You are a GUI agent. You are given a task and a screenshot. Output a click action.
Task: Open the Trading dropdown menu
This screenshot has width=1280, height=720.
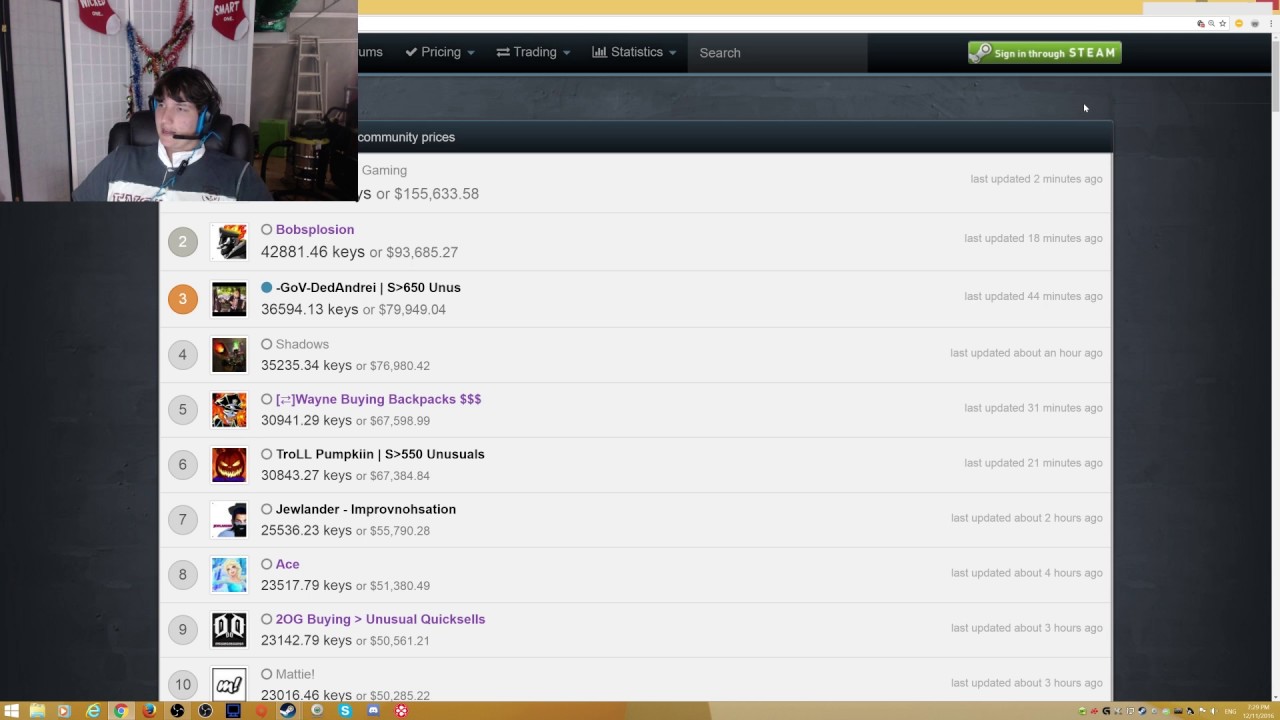[533, 52]
